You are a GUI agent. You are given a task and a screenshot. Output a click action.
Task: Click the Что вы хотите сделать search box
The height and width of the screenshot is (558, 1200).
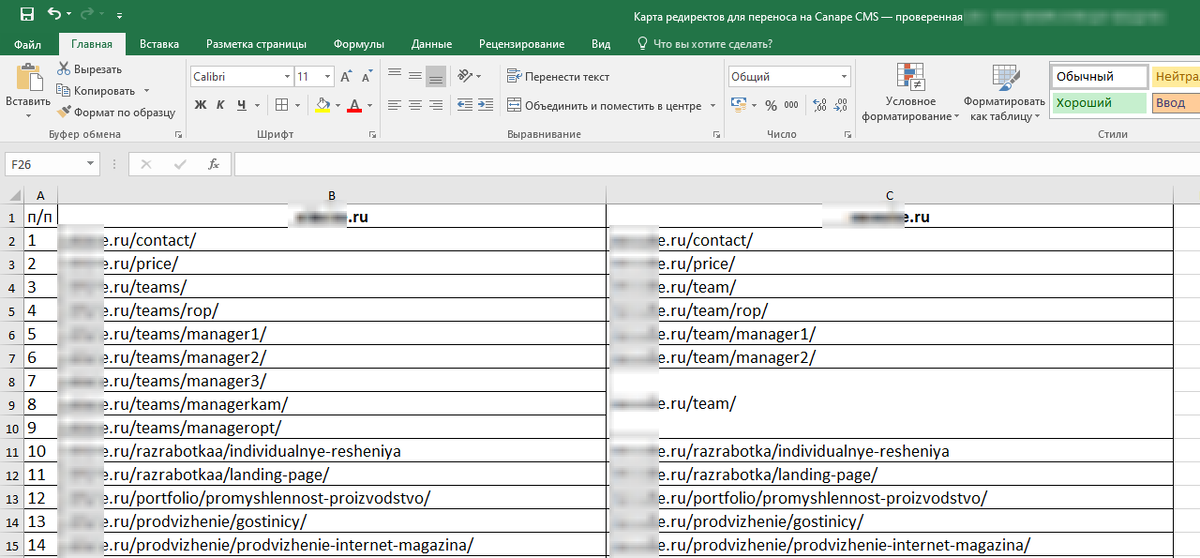[705, 44]
